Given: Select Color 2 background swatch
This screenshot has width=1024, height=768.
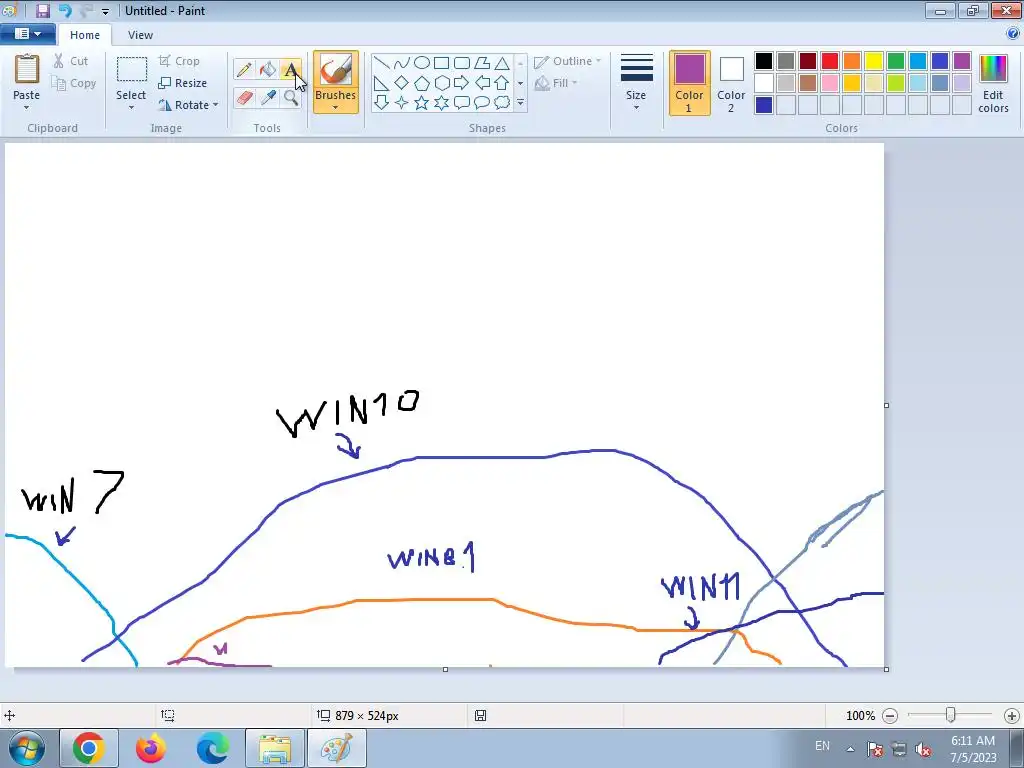Looking at the screenshot, I should pos(731,83).
